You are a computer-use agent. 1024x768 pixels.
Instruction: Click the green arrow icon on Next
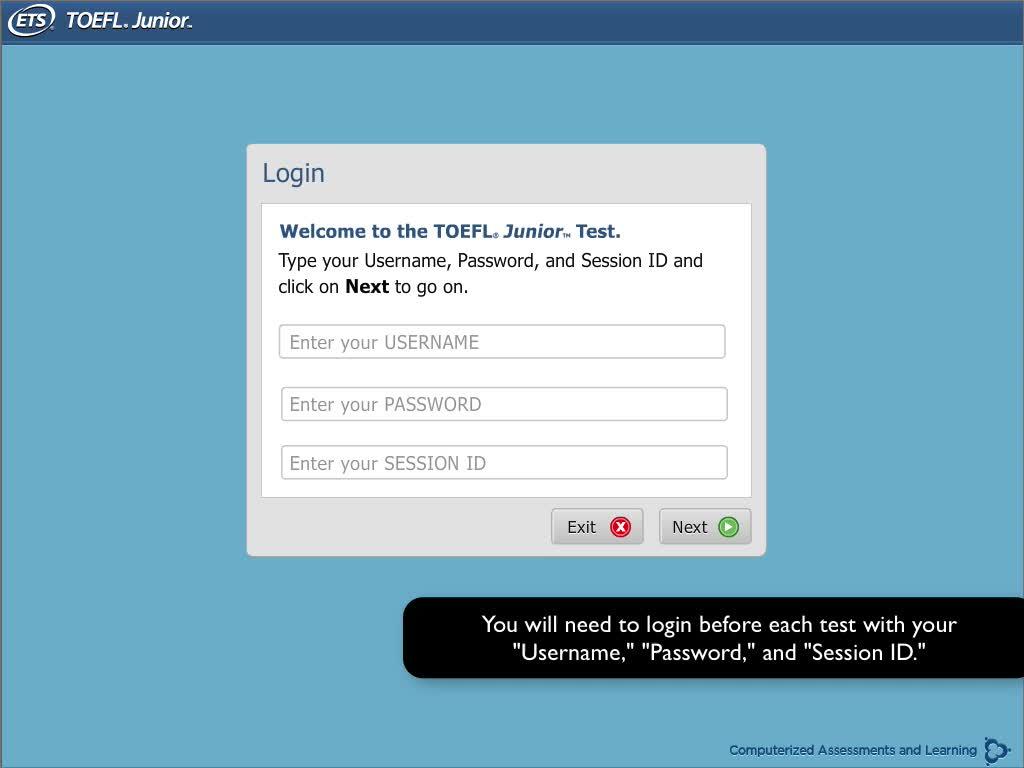tap(728, 527)
